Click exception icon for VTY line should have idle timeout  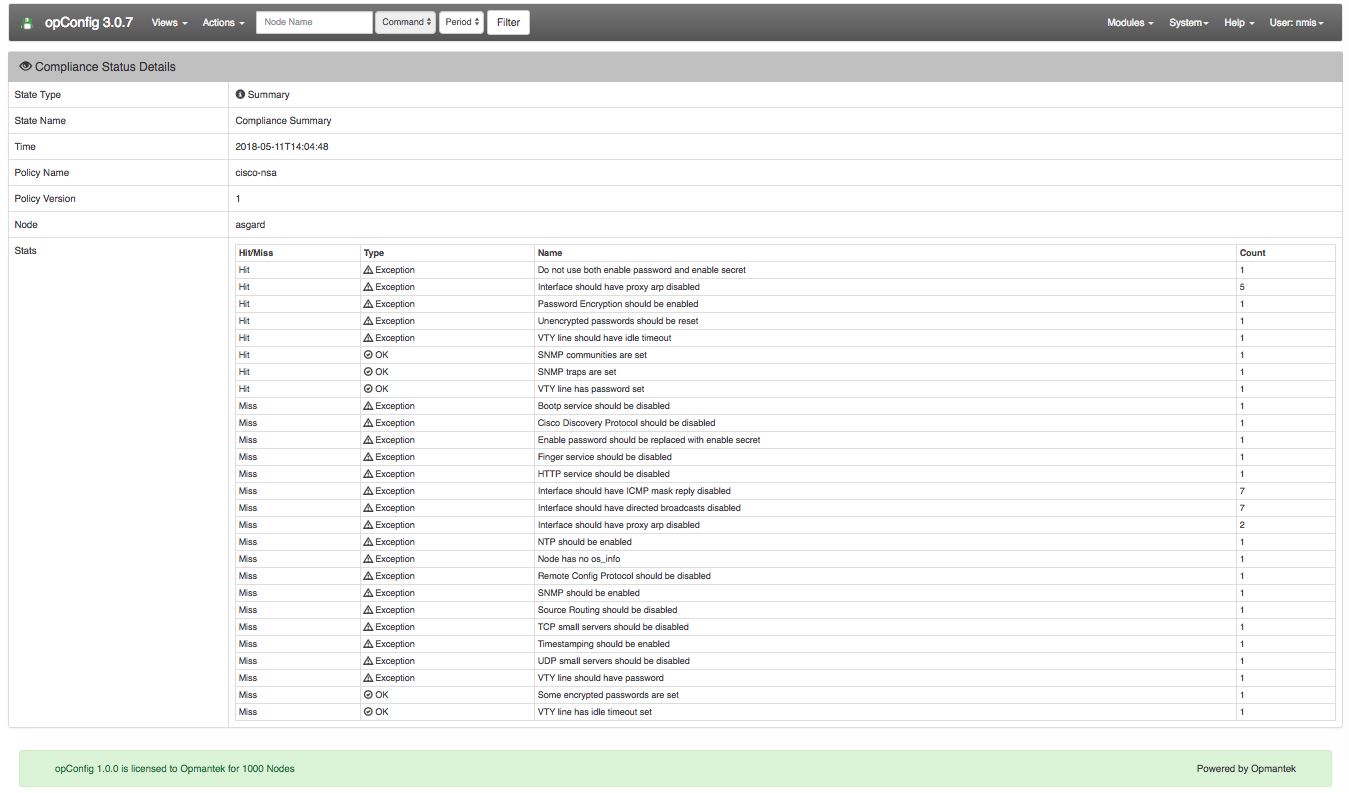(368, 338)
